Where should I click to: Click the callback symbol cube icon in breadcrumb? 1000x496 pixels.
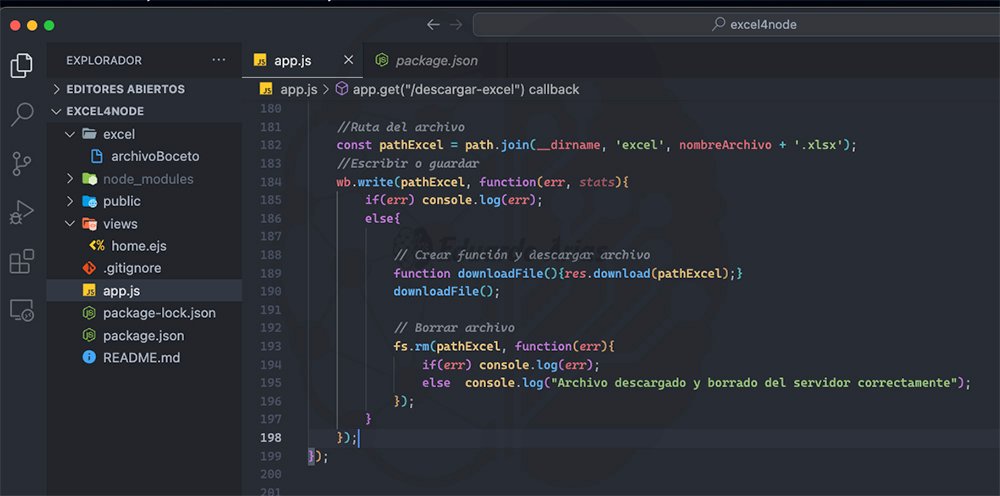342,89
